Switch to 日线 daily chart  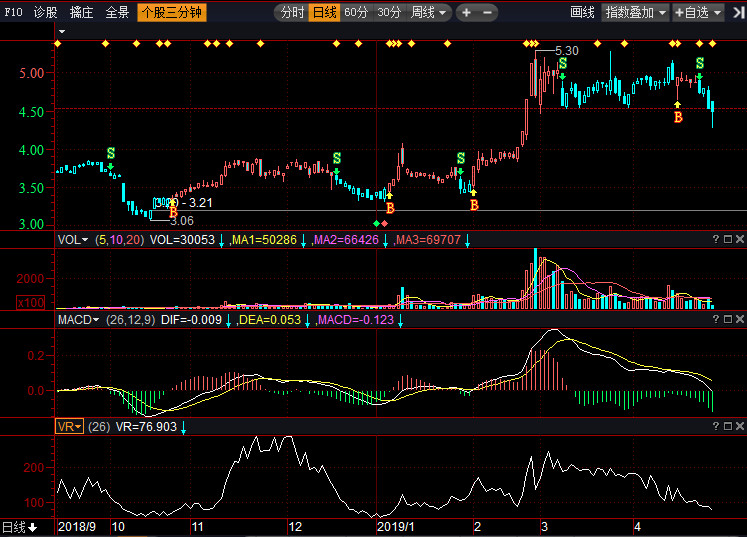[324, 12]
